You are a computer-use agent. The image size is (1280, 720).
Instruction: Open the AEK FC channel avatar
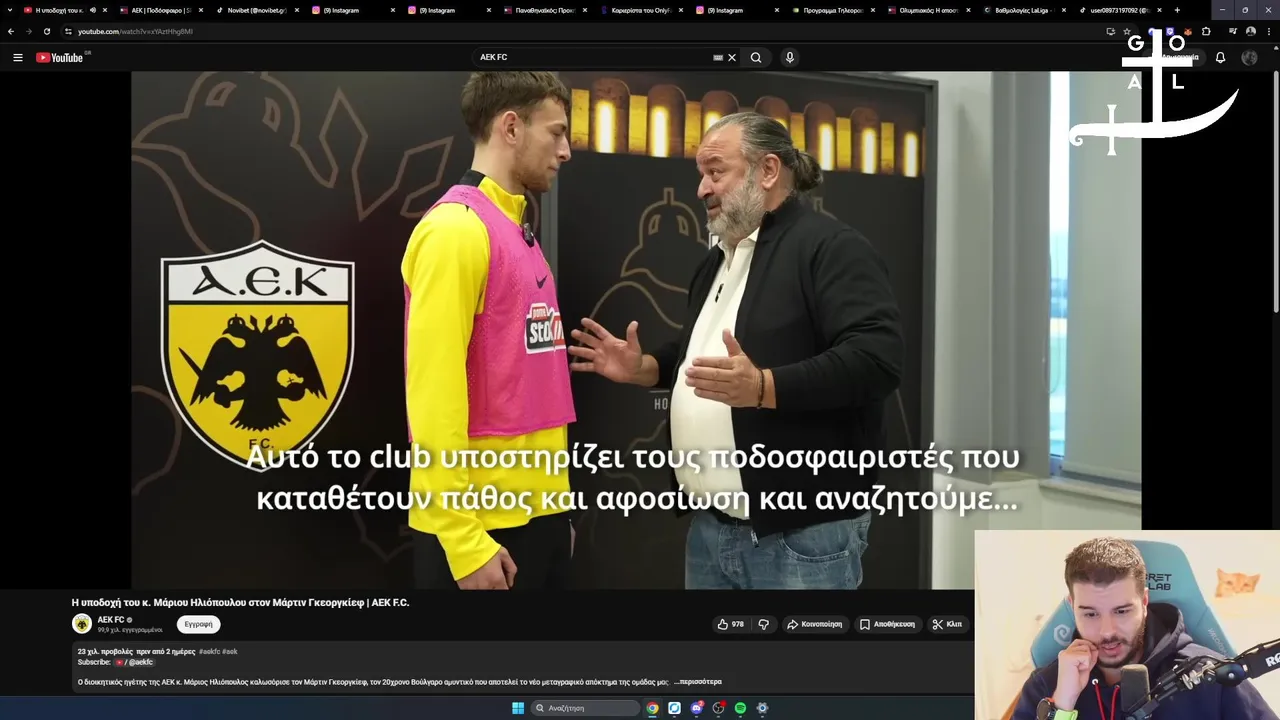point(82,624)
